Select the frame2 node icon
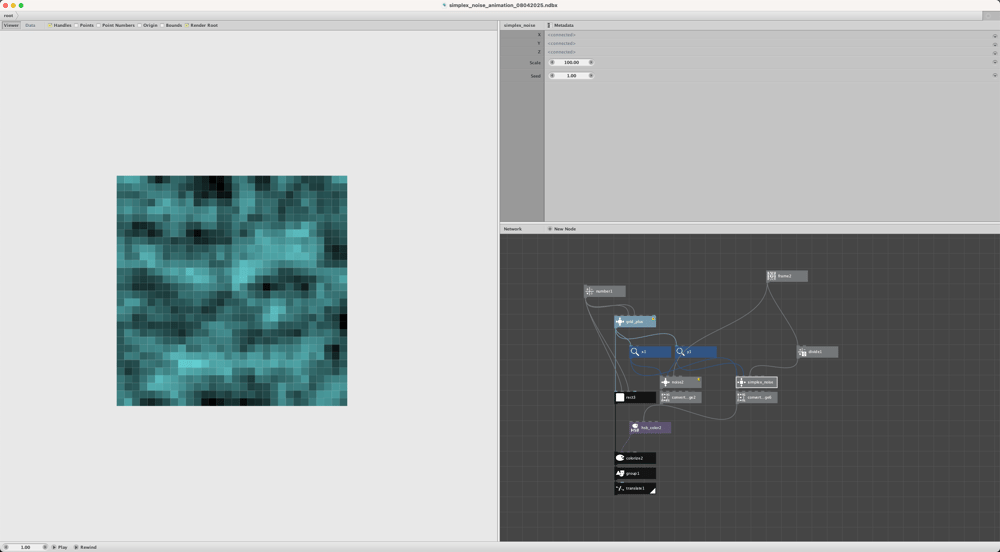 coord(772,276)
